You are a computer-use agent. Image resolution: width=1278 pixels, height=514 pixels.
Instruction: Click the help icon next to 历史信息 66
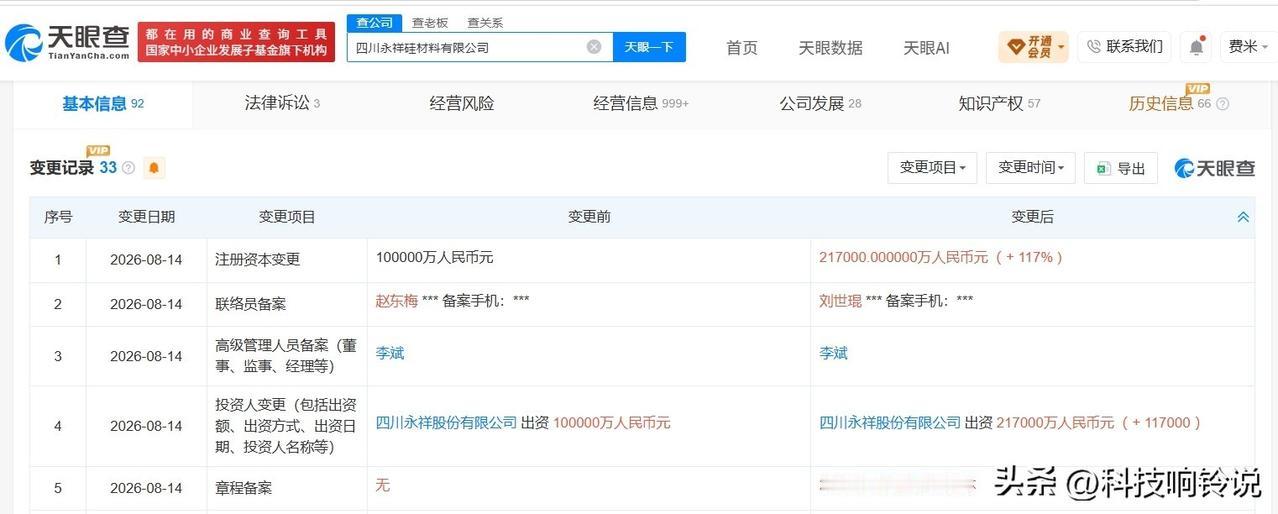(1222, 104)
